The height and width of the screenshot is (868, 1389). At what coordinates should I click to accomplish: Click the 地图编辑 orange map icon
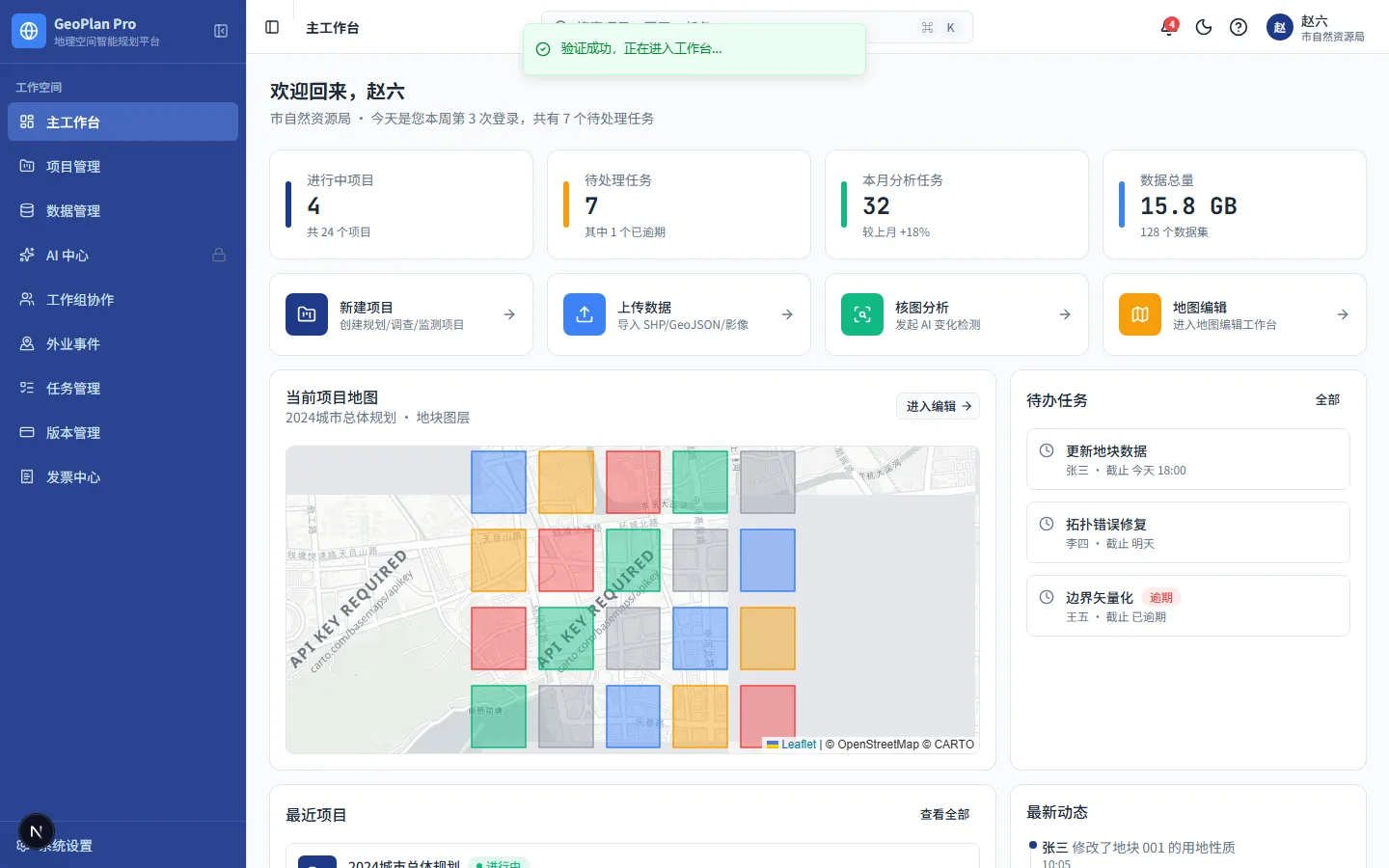(x=1140, y=314)
